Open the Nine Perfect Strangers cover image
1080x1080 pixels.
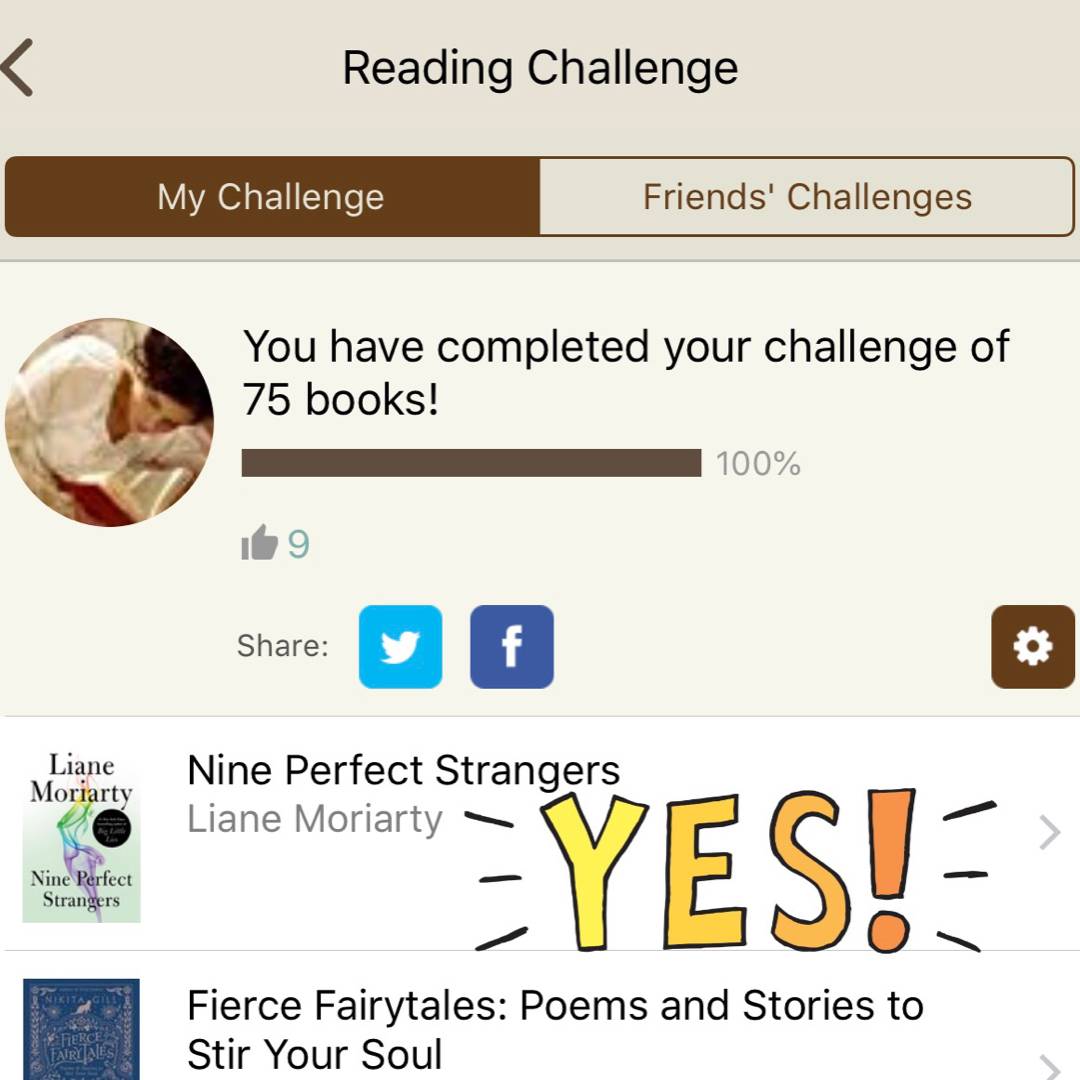pos(81,836)
